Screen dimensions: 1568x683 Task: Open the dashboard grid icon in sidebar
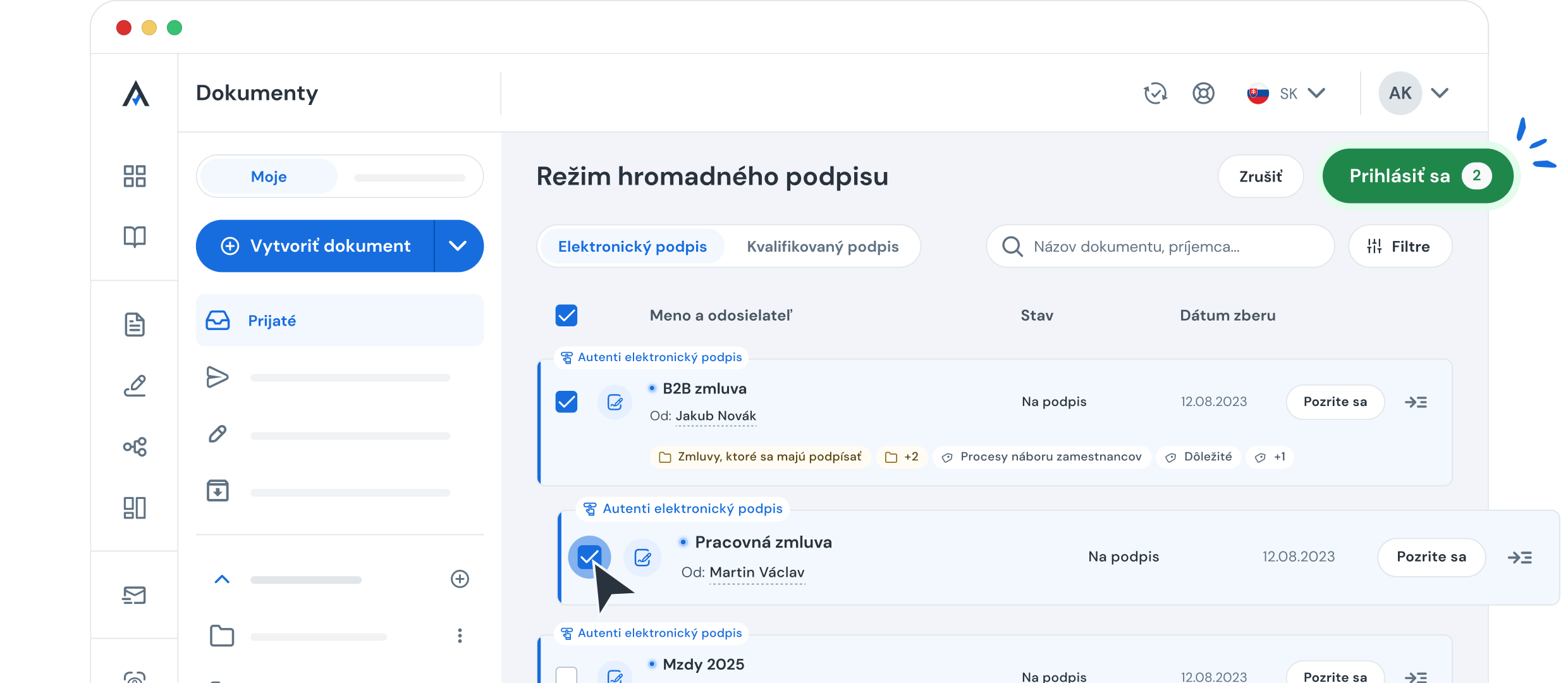click(x=135, y=176)
